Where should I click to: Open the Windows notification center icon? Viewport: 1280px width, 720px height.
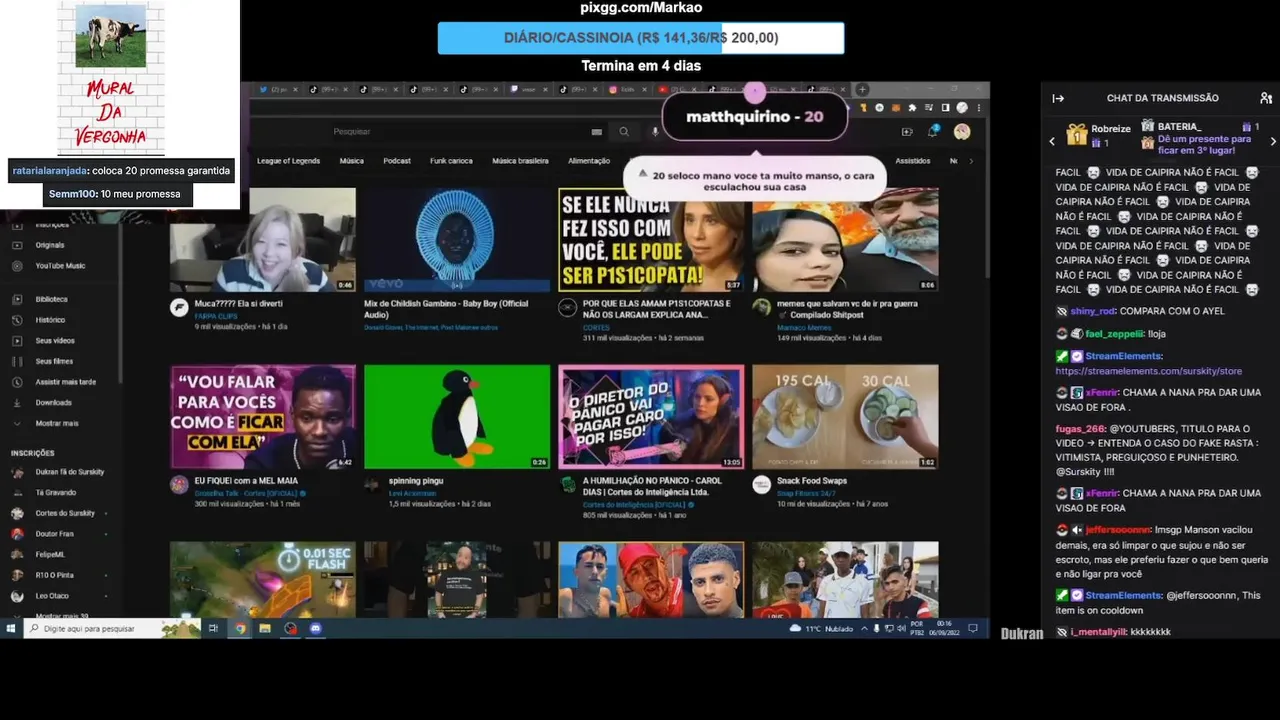[971, 628]
